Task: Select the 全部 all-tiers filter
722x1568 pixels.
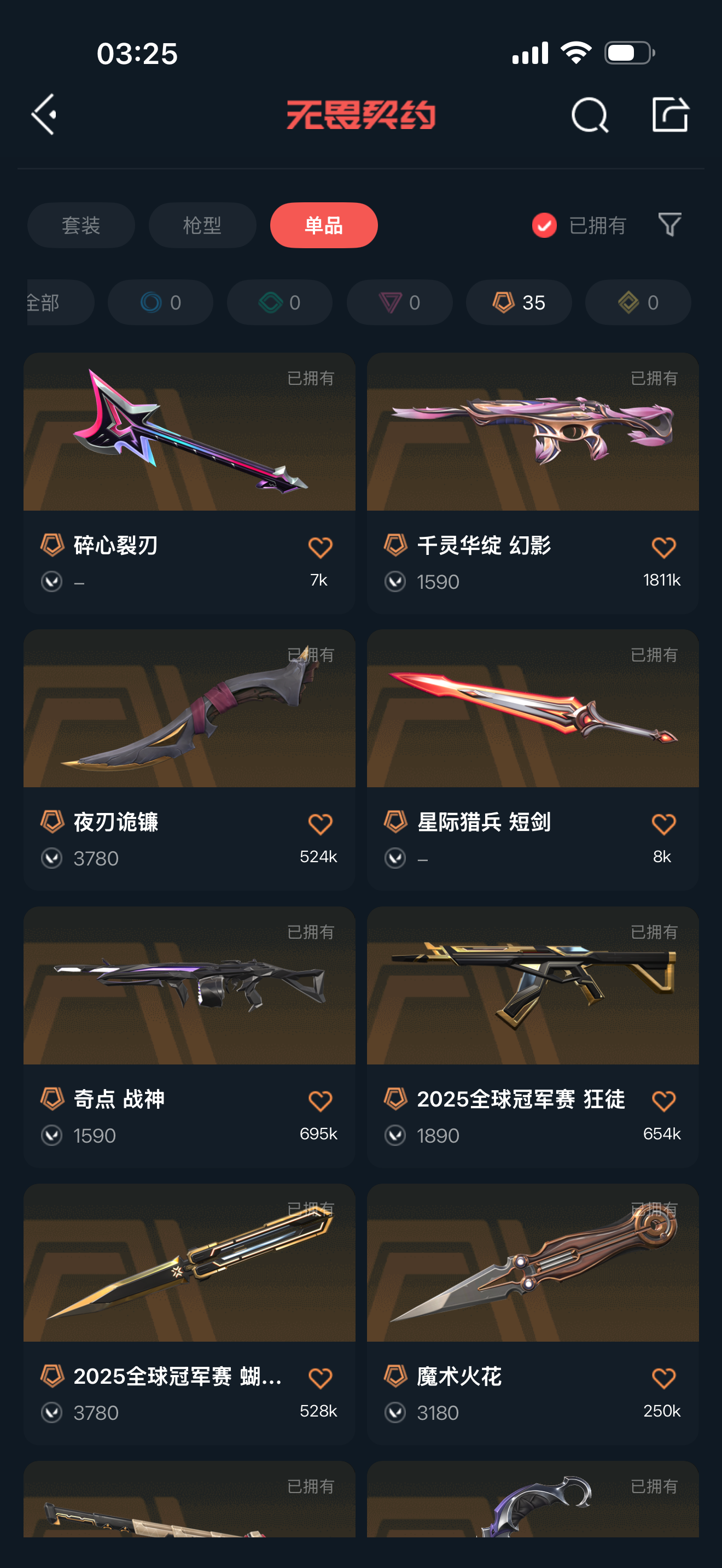Action: click(60, 302)
